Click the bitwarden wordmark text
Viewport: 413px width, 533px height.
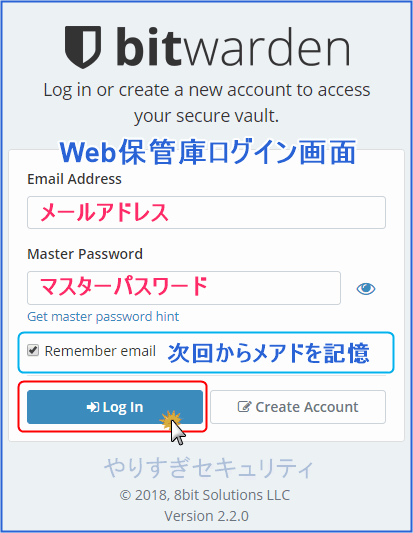(233, 47)
